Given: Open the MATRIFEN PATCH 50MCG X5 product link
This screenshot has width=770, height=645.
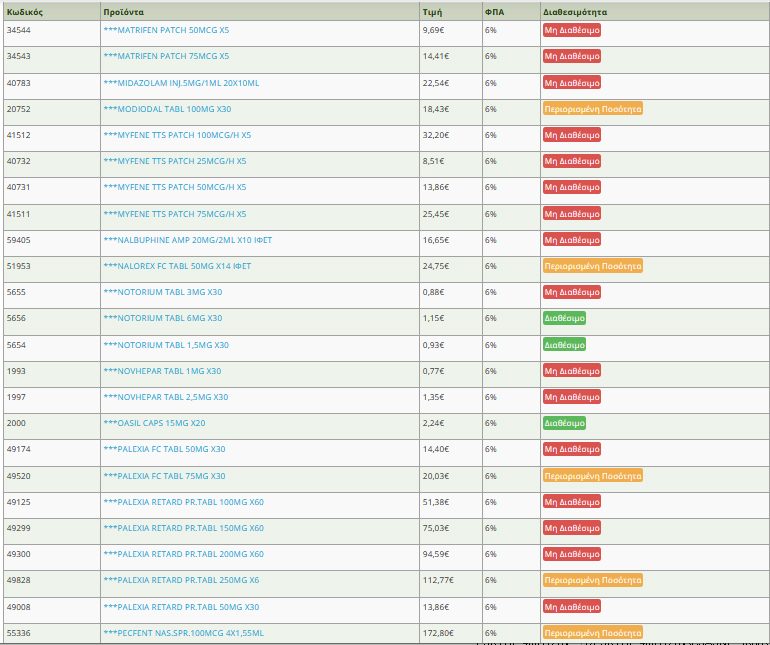Looking at the screenshot, I should [x=166, y=30].
